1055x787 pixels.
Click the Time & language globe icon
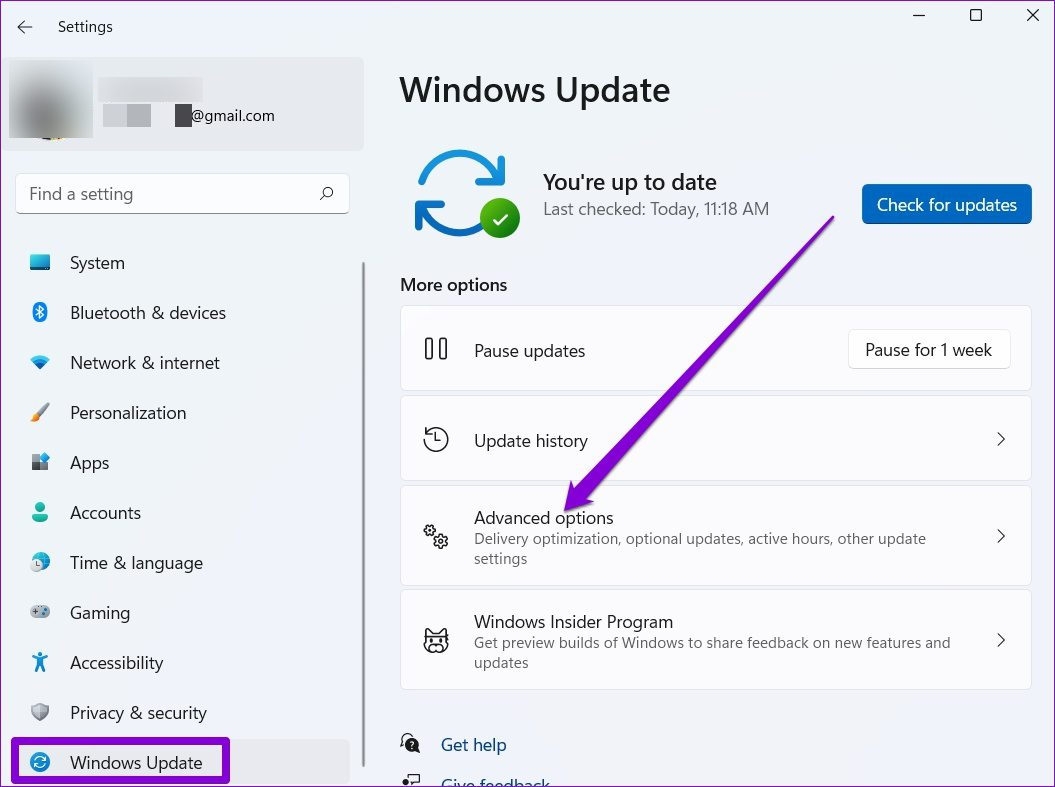tap(40, 562)
